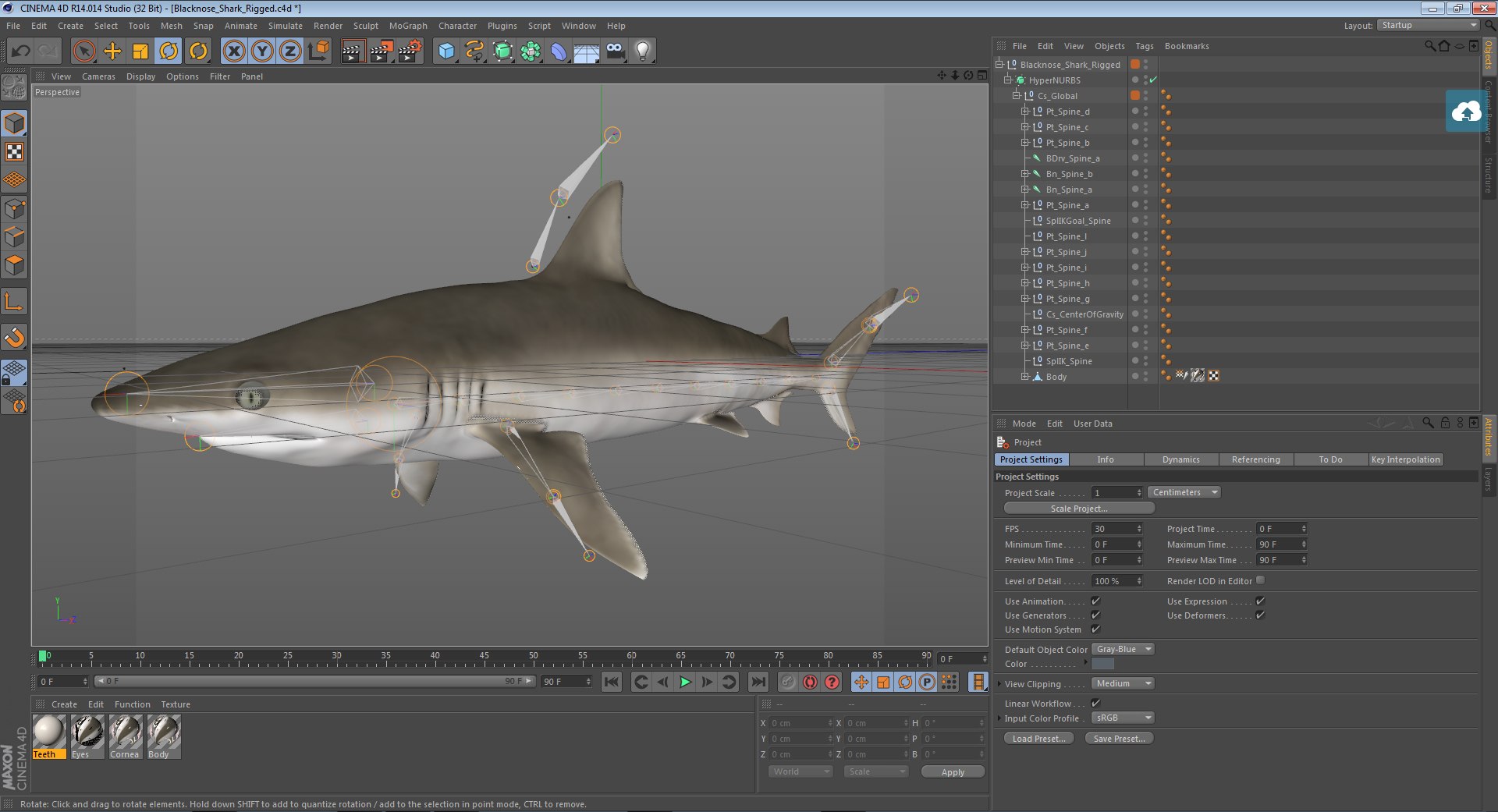Open the Array modeling objects icon
The height and width of the screenshot is (812, 1498).
coord(531,51)
